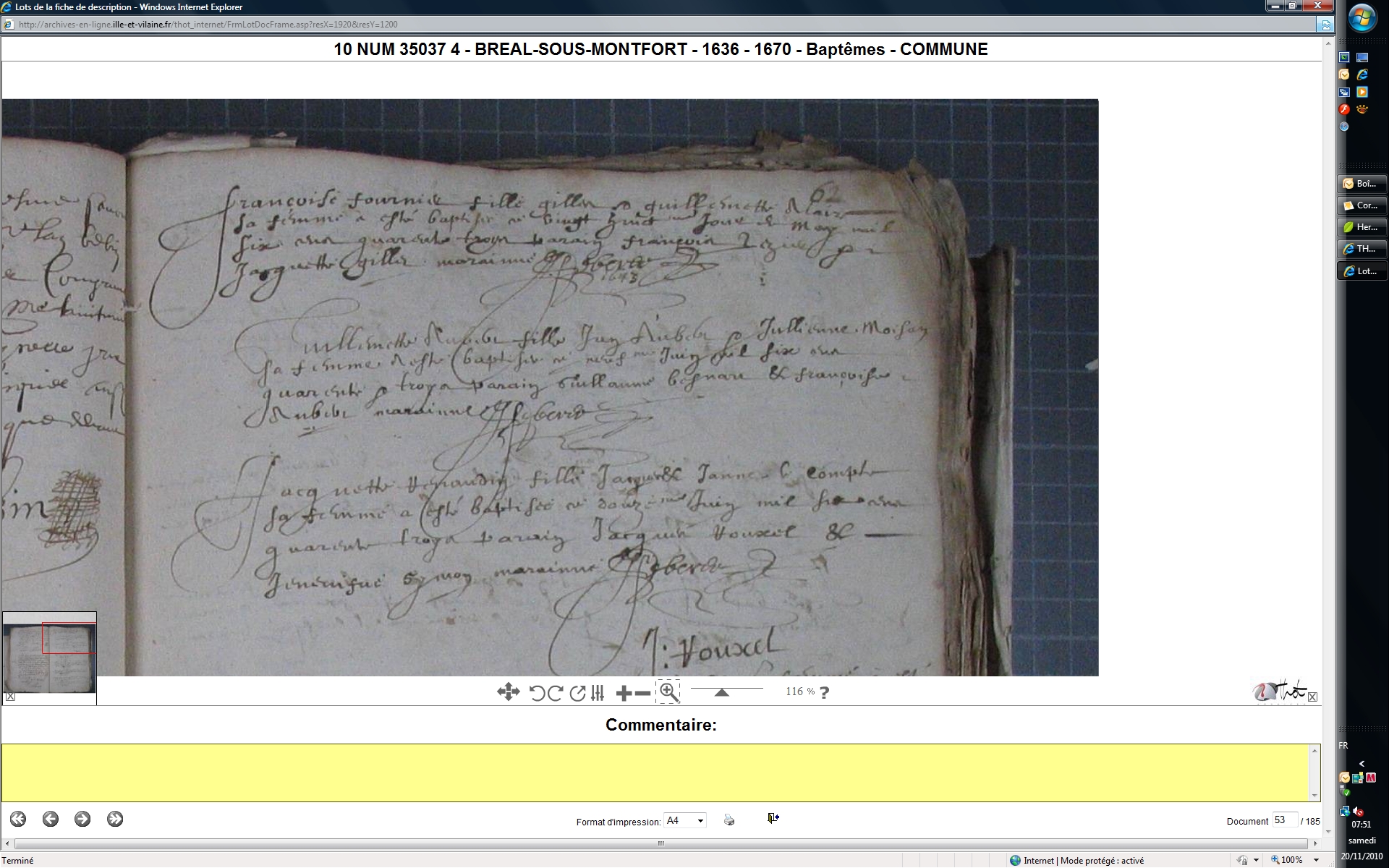Go to the next document page
Screen dimensions: 1389x868
[x=82, y=819]
